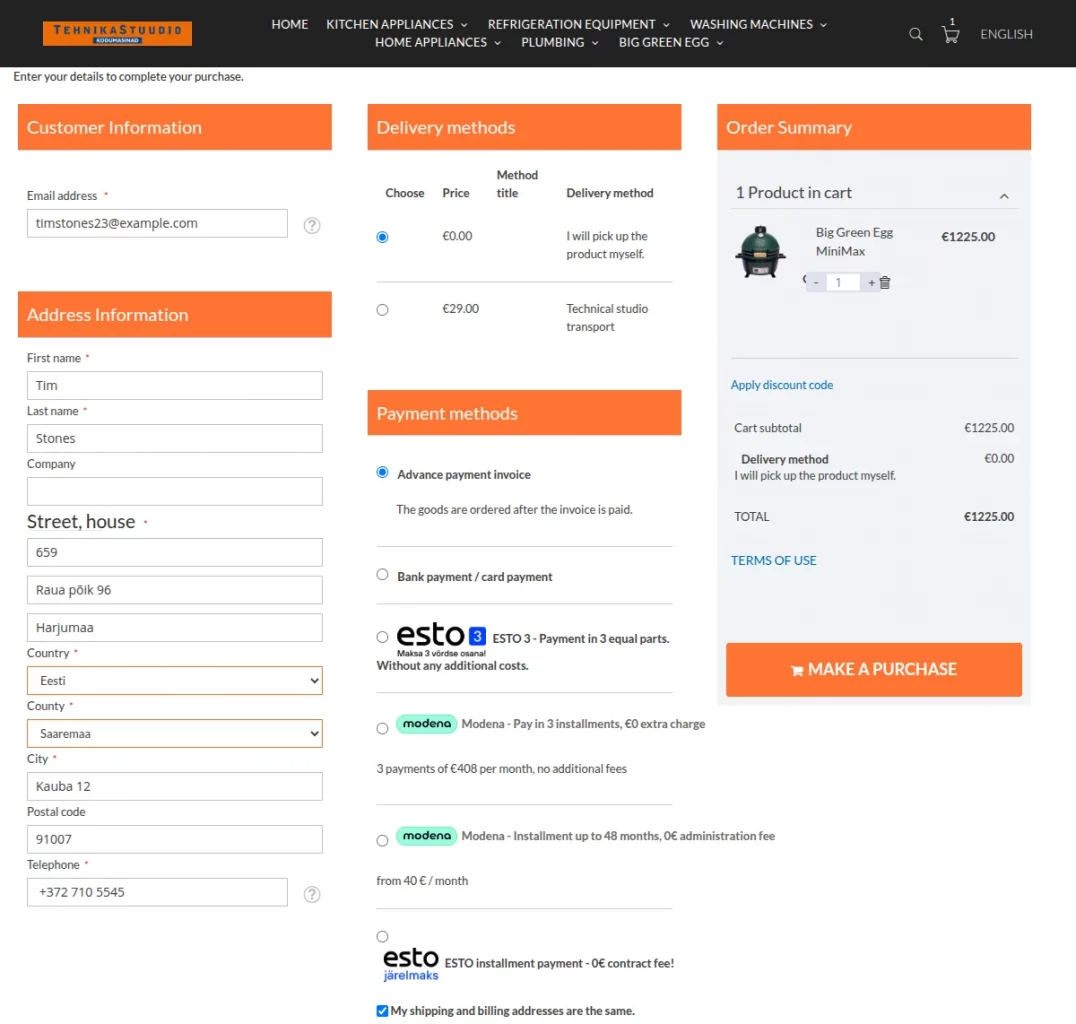Image resolution: width=1076 pixels, height=1024 pixels.
Task: Click help icon next to email field
Action: 312,225
